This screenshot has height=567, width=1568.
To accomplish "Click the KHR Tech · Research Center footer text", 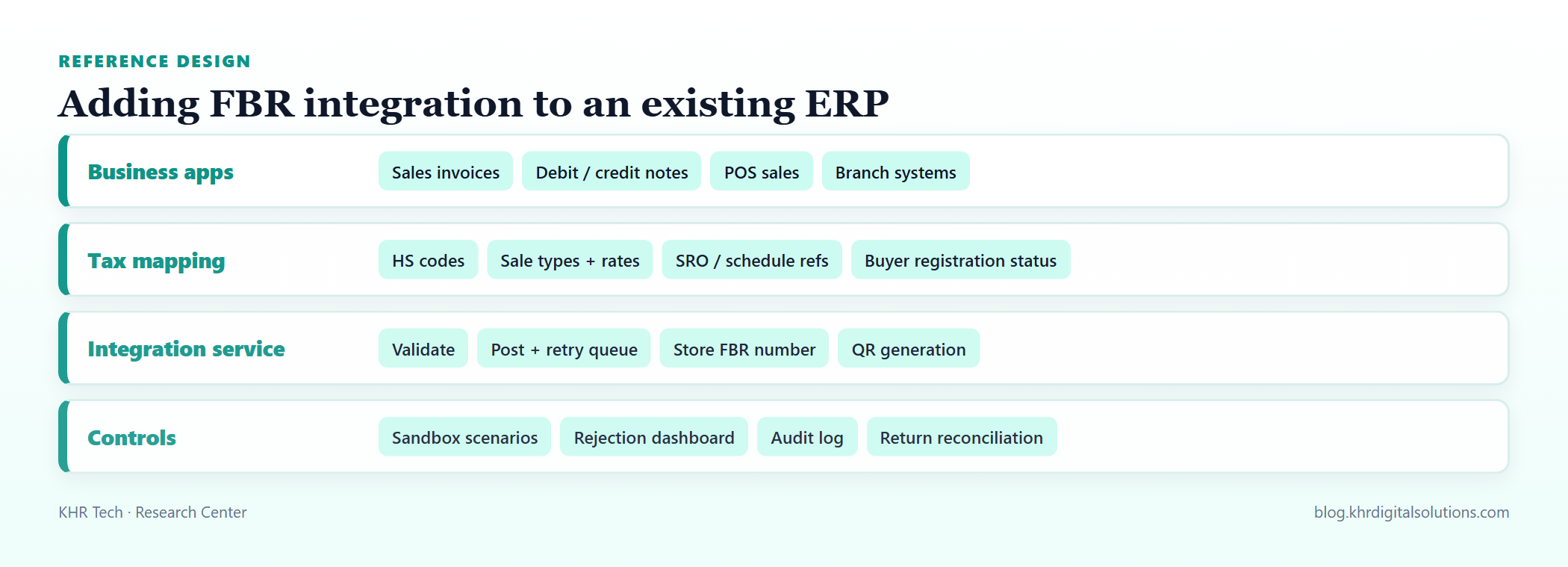I will pos(152,512).
